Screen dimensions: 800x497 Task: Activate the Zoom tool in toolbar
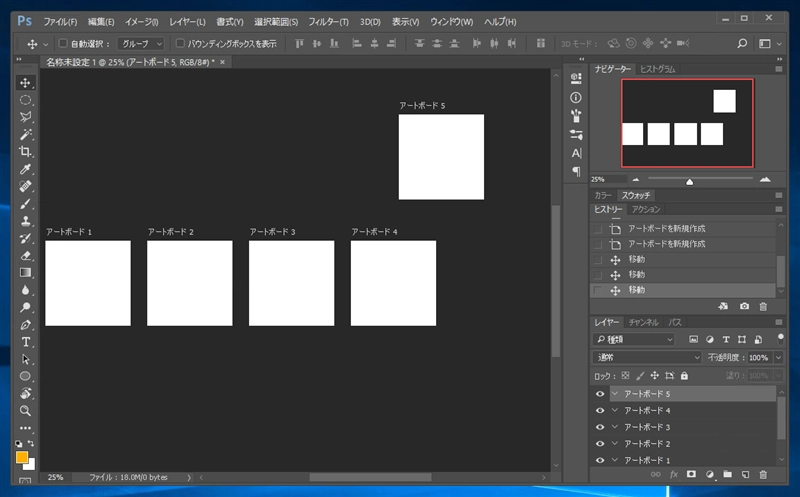pyautogui.click(x=26, y=411)
